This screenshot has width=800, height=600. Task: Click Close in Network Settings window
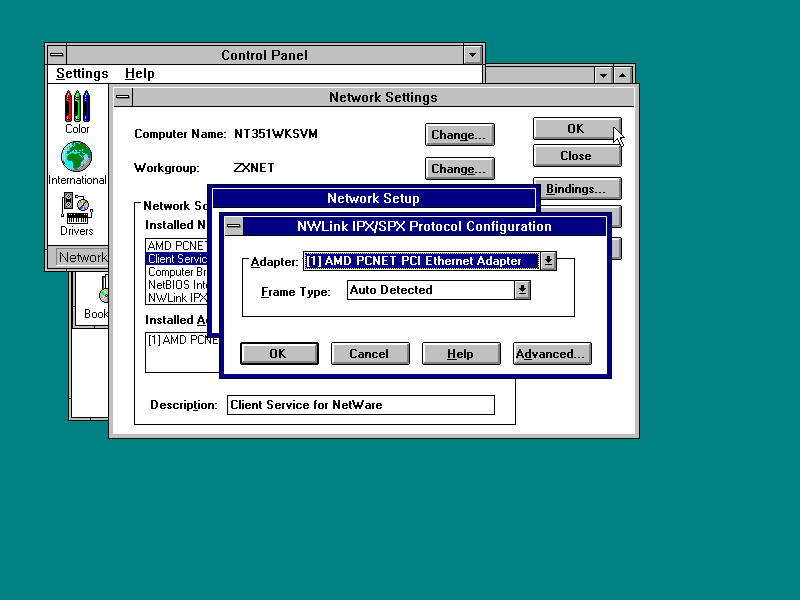[577, 156]
